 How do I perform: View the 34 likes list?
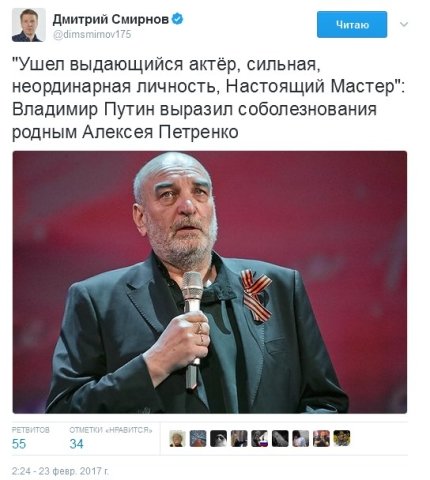click(x=77, y=444)
